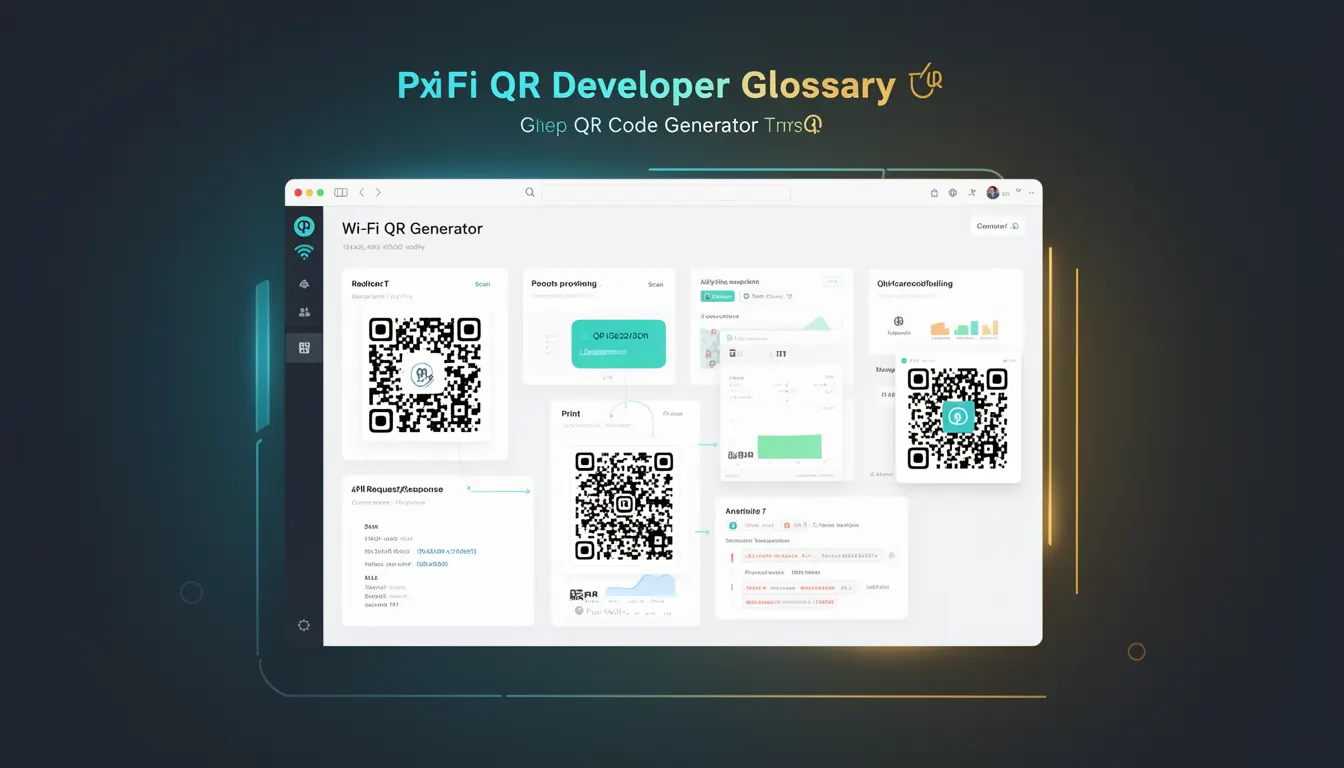Click the address search field
The height and width of the screenshot is (768, 1344).
click(x=666, y=192)
